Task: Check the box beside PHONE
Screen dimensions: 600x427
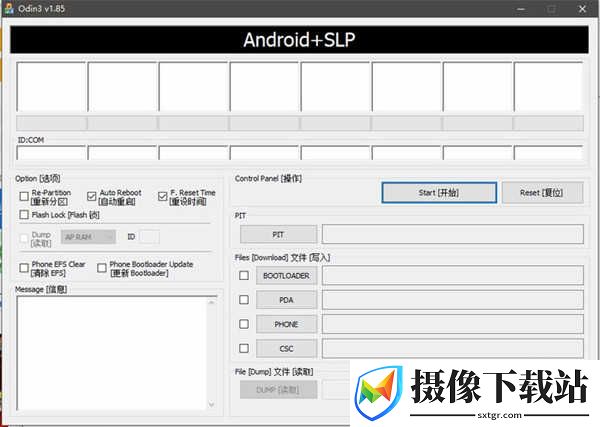Action: [x=244, y=324]
